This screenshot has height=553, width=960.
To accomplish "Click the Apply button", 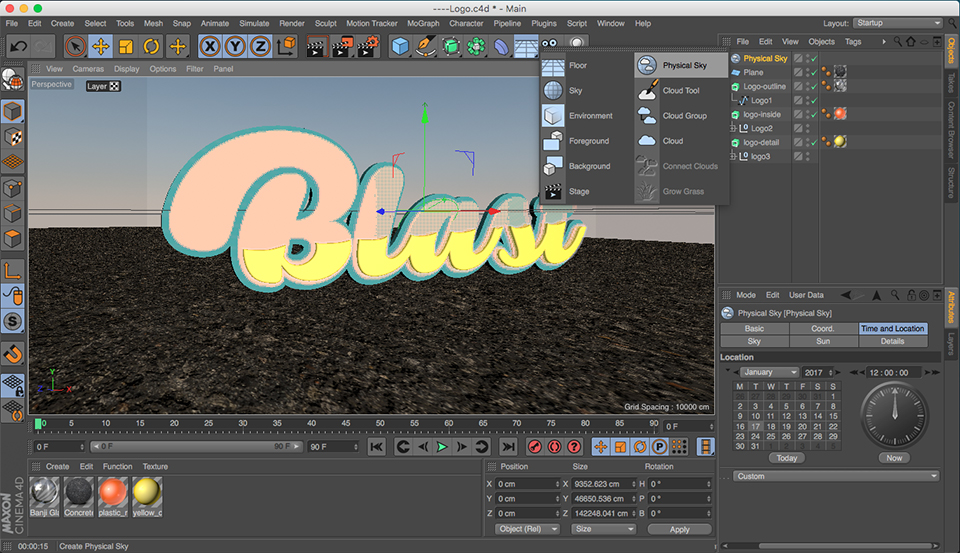I will 679,529.
